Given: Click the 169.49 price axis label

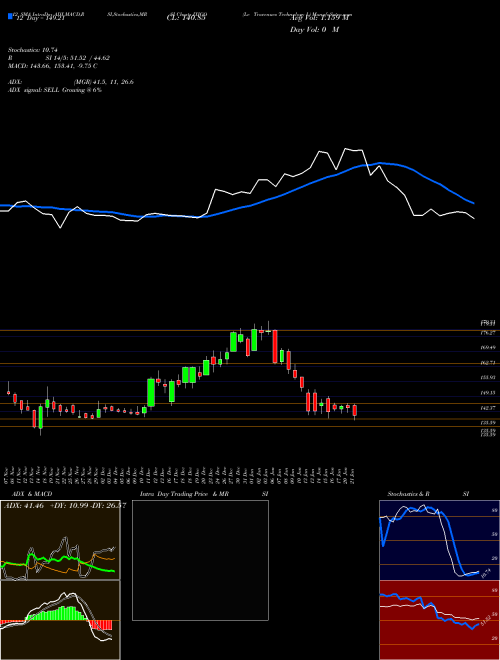Looking at the screenshot, I should pos(488,348).
